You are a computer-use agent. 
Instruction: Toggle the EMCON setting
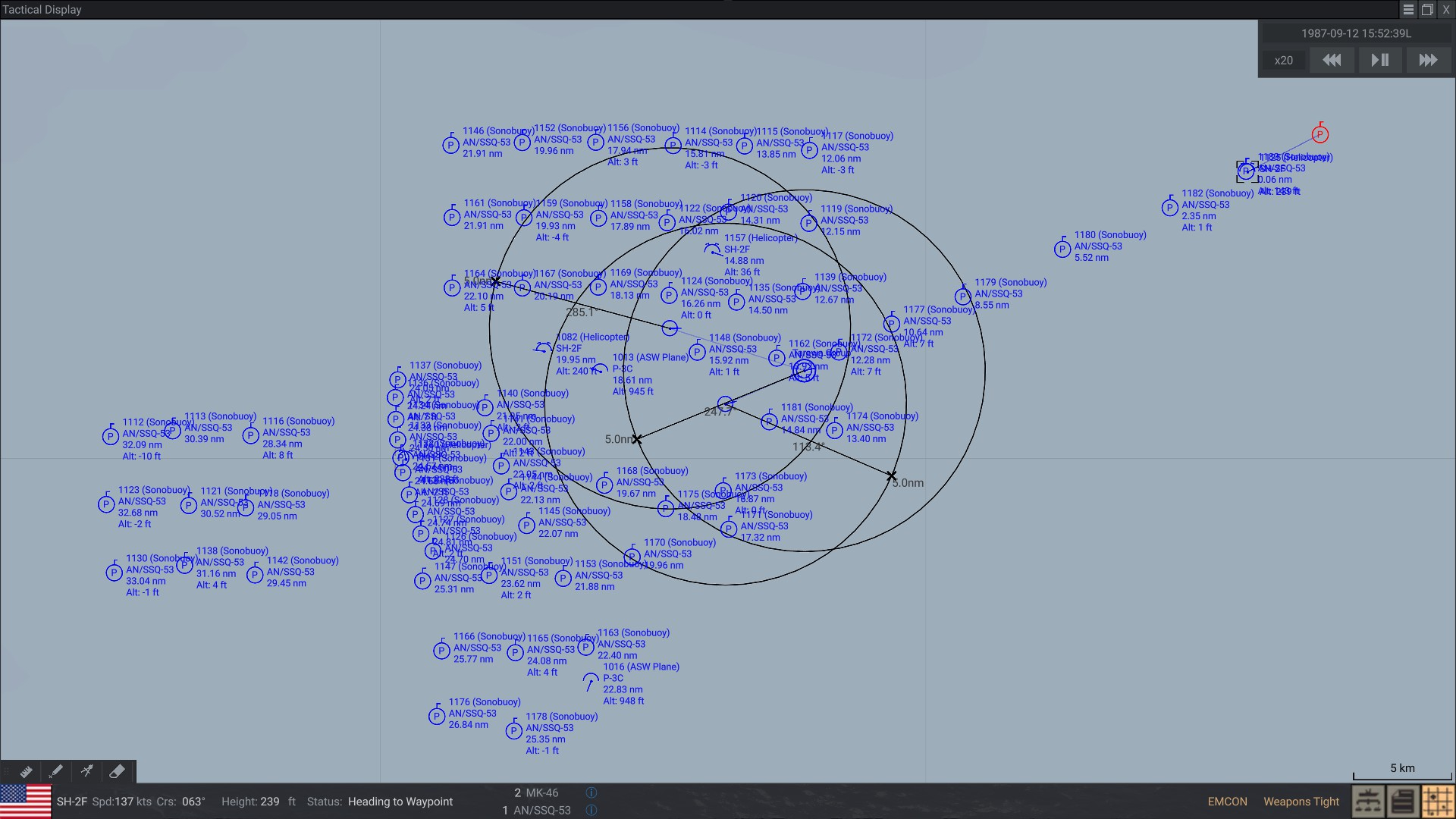[1227, 802]
